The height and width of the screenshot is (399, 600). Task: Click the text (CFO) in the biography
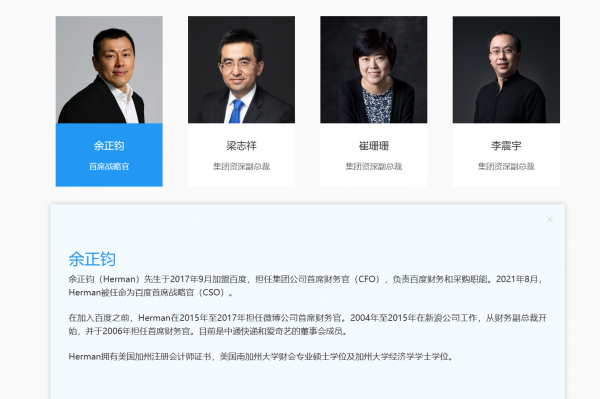click(367, 279)
